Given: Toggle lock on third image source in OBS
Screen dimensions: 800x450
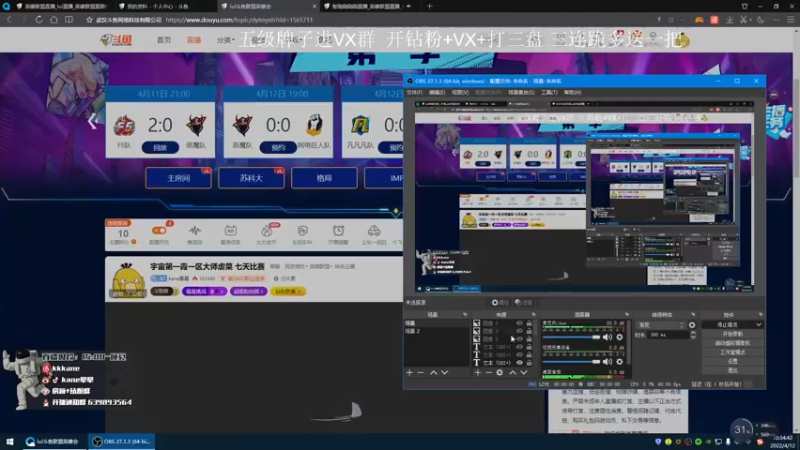Looking at the screenshot, I should tap(529, 339).
